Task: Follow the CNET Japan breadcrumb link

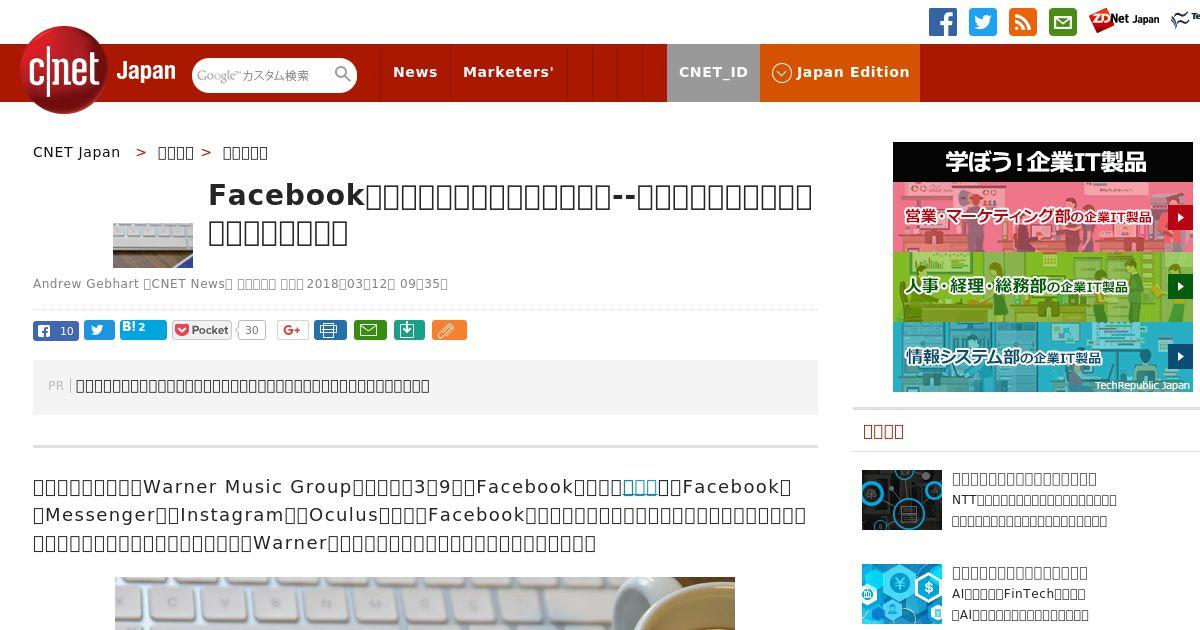Action: click(76, 152)
